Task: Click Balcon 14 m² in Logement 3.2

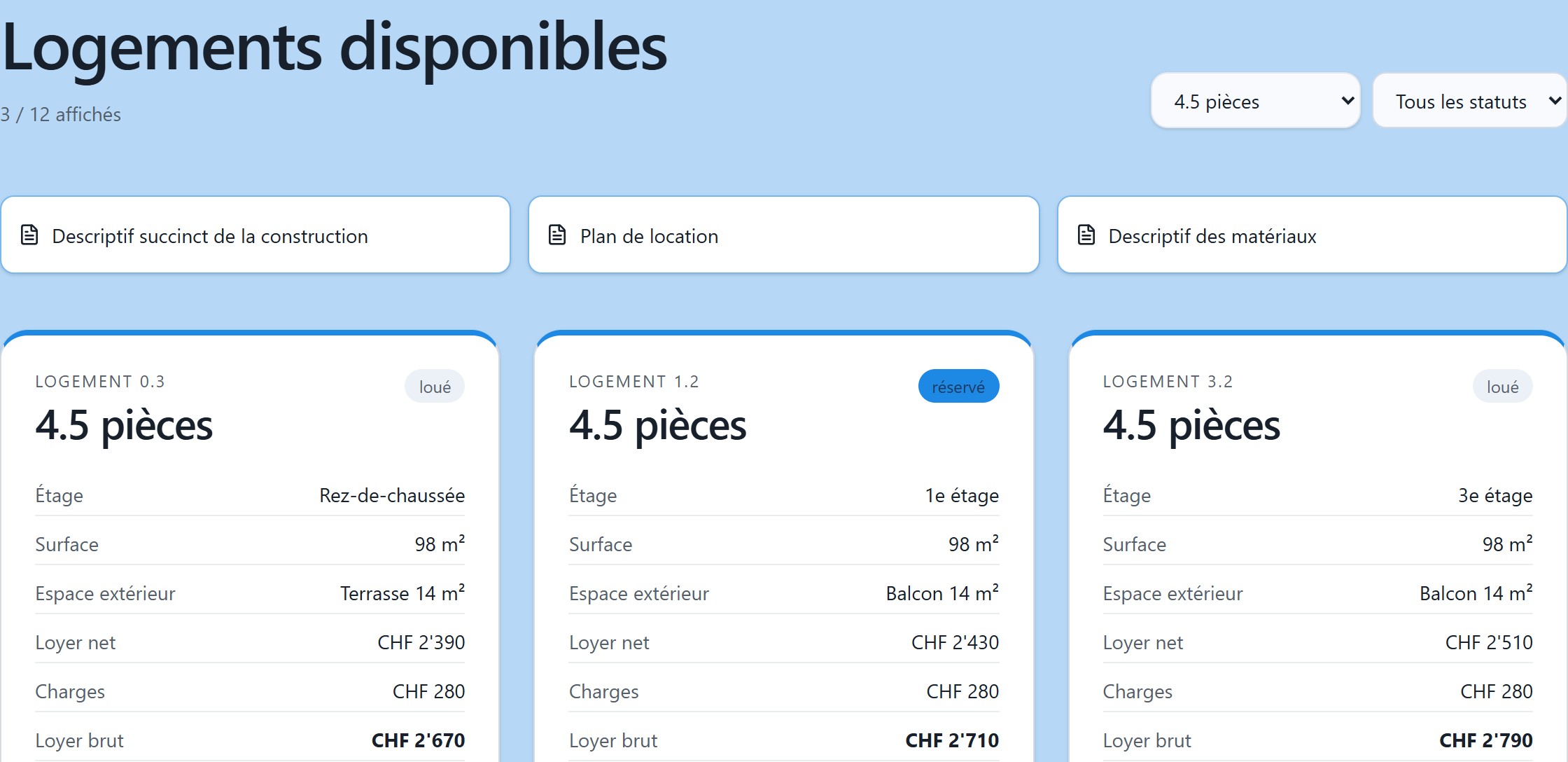Action: tap(1476, 593)
